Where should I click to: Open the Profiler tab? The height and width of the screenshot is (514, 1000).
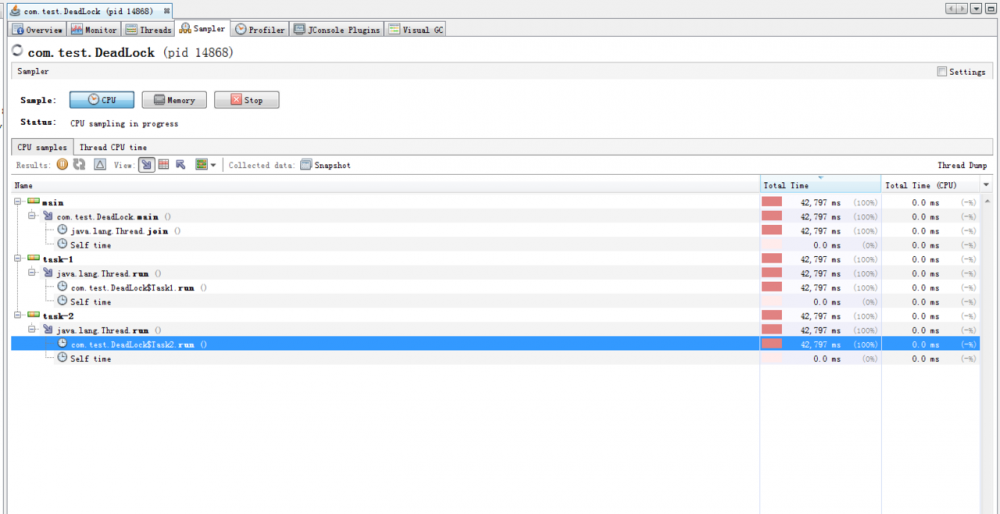[x=260, y=29]
